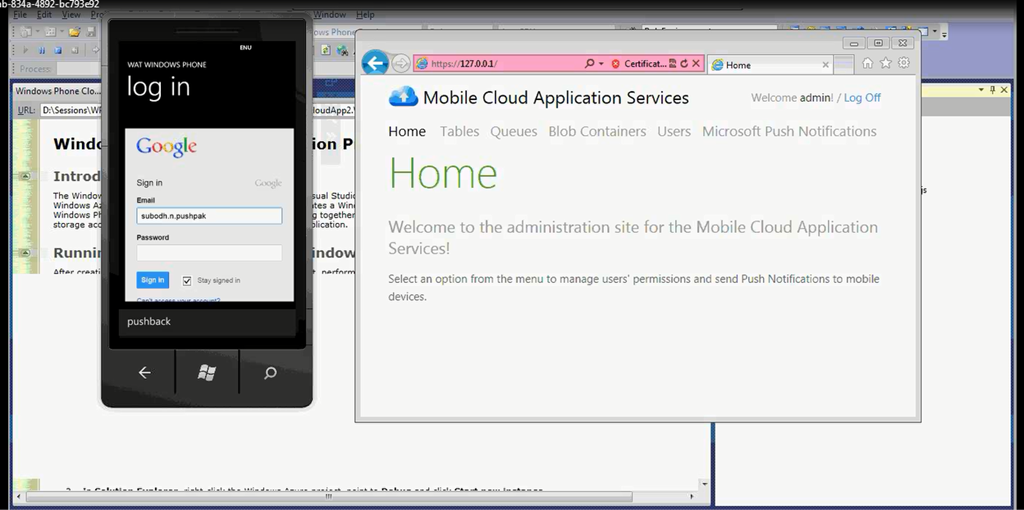1024x510 pixels.
Task: Open a new blank browser tab
Action: [x=844, y=65]
